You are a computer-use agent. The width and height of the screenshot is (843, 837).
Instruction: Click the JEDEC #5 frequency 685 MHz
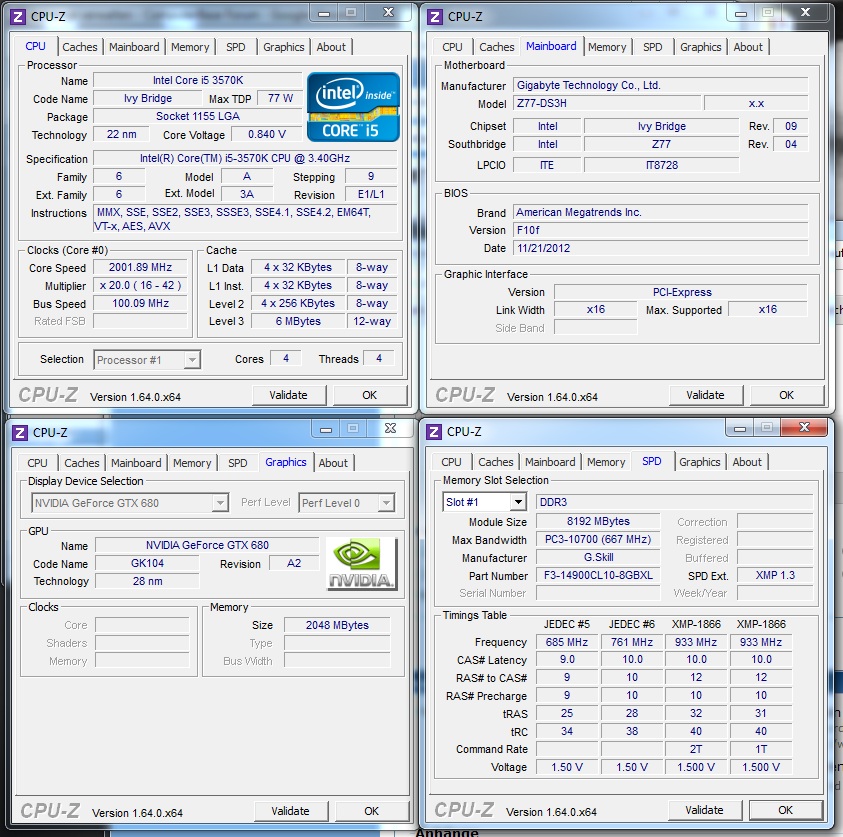pos(567,642)
